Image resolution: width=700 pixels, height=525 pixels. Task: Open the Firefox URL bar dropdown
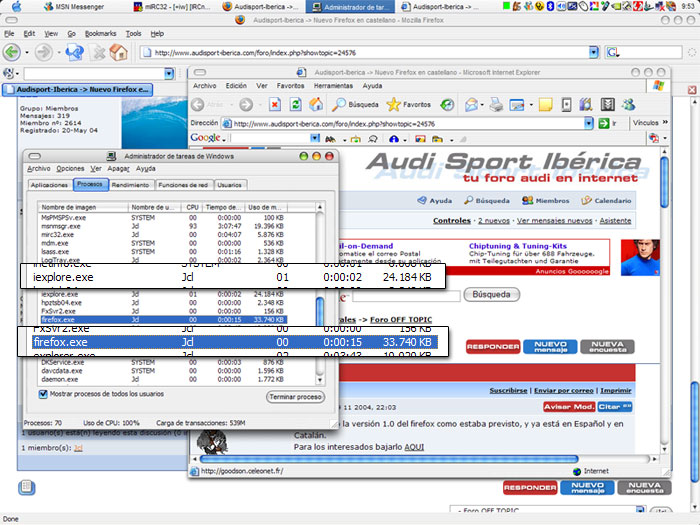point(593,52)
